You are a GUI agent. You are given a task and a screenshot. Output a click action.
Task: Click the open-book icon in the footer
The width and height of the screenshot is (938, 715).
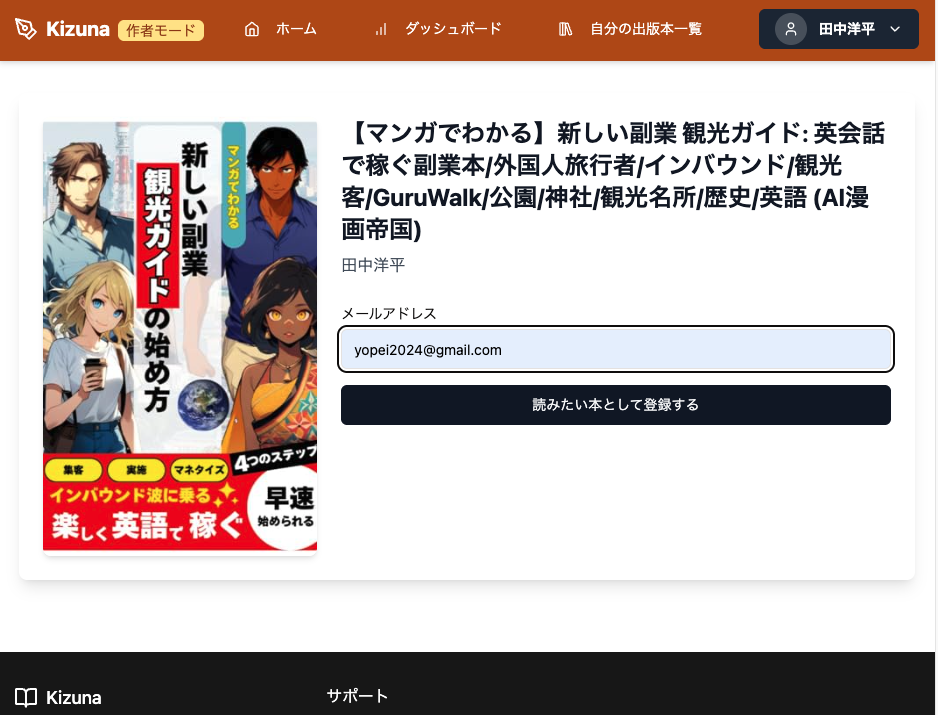tap(26, 697)
